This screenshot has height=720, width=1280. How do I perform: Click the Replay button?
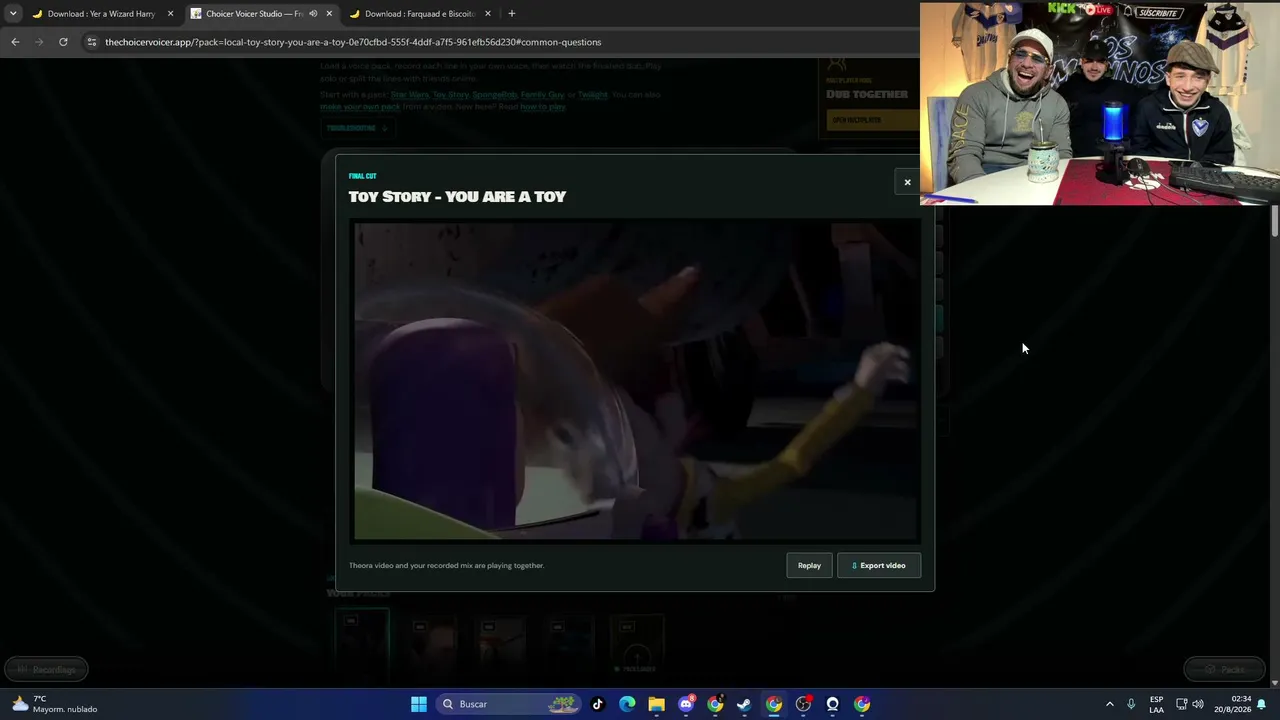point(809,566)
